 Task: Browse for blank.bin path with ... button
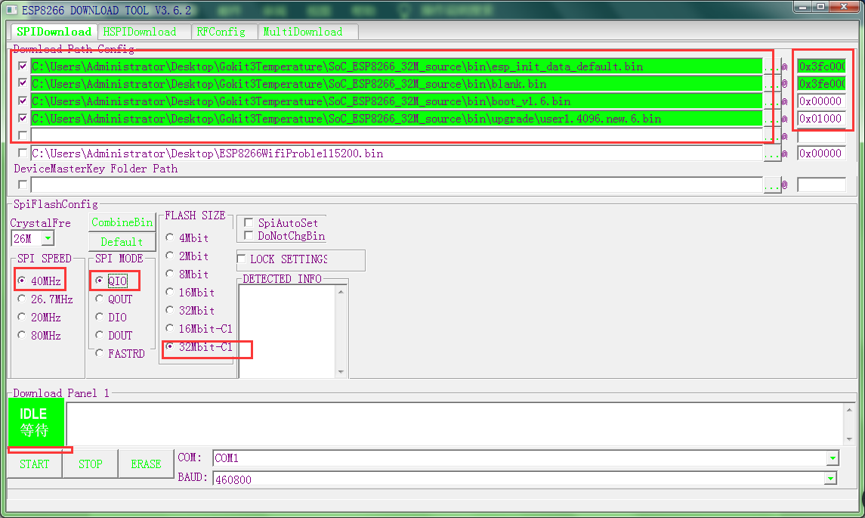(772, 84)
